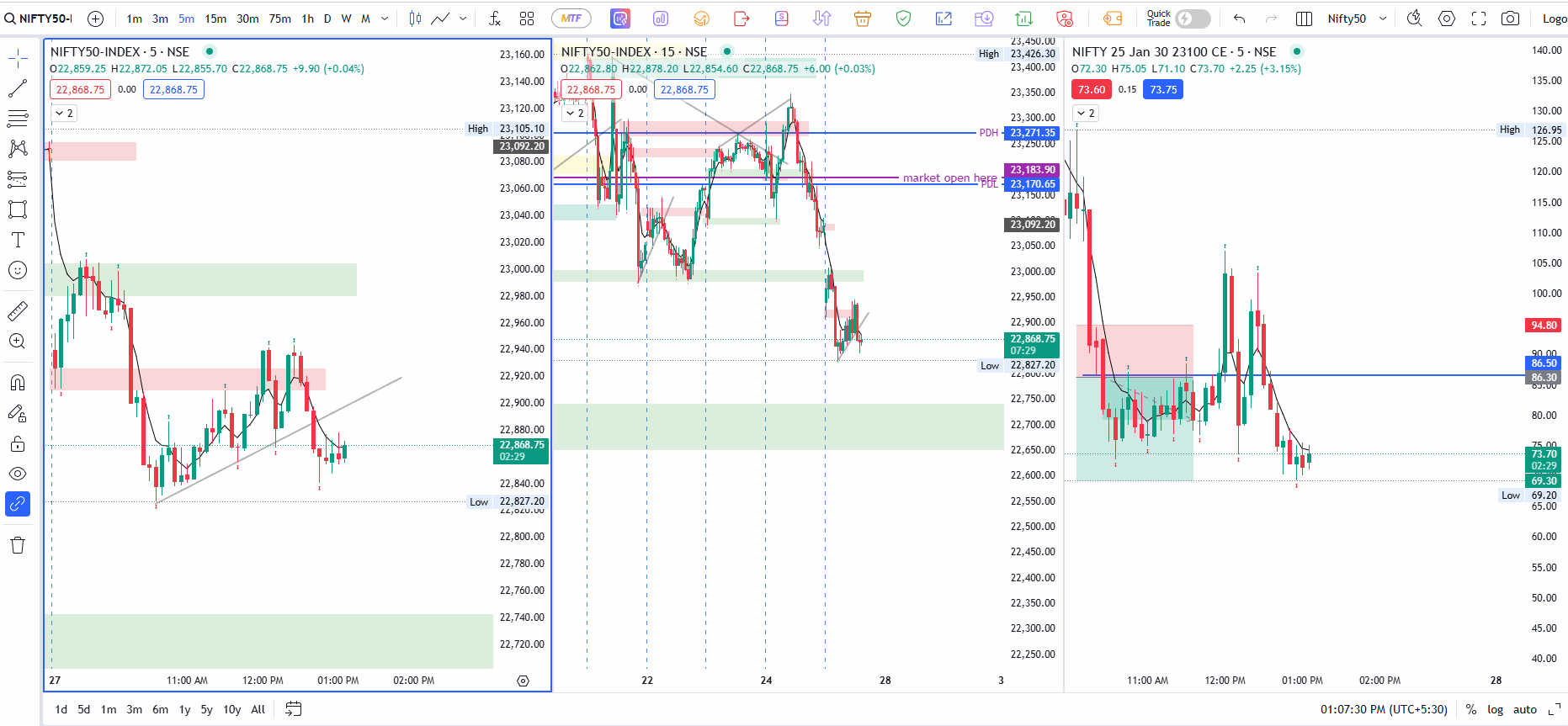This screenshot has height=726, width=1568.
Task: Click the blue 73.75 buy button
Action: (1163, 89)
